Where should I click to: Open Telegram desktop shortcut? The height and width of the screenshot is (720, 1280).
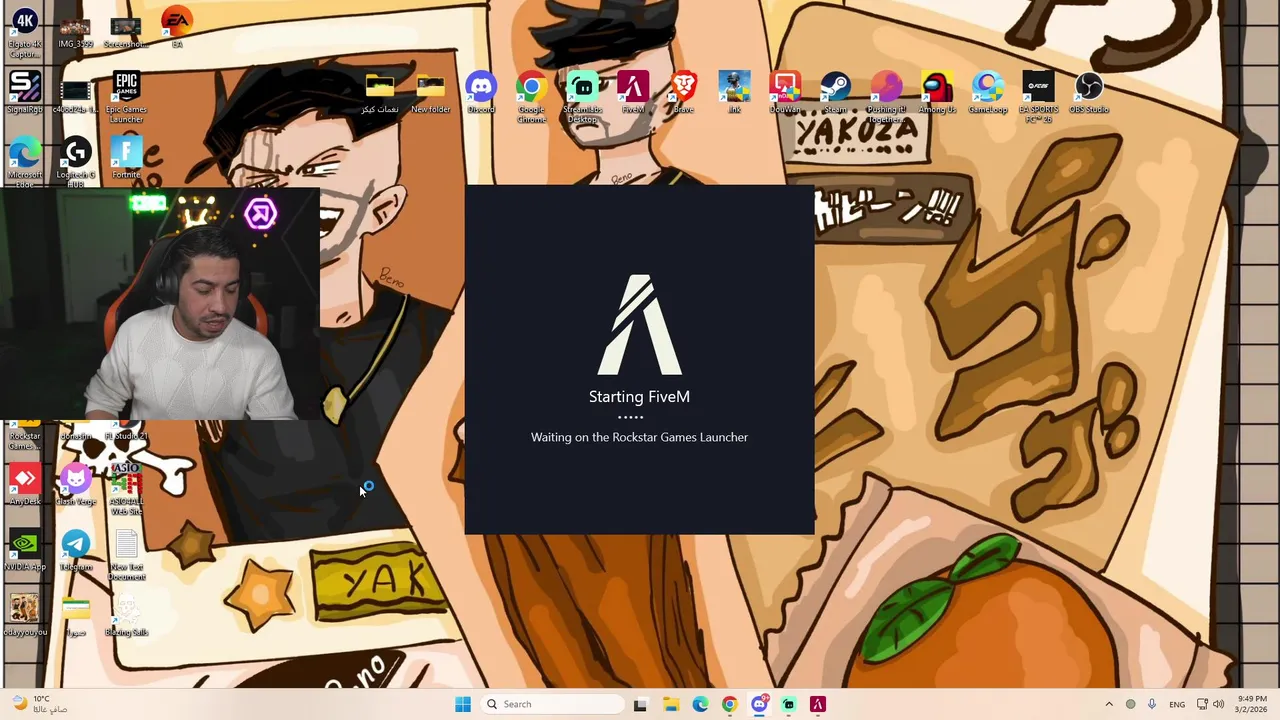click(75, 550)
